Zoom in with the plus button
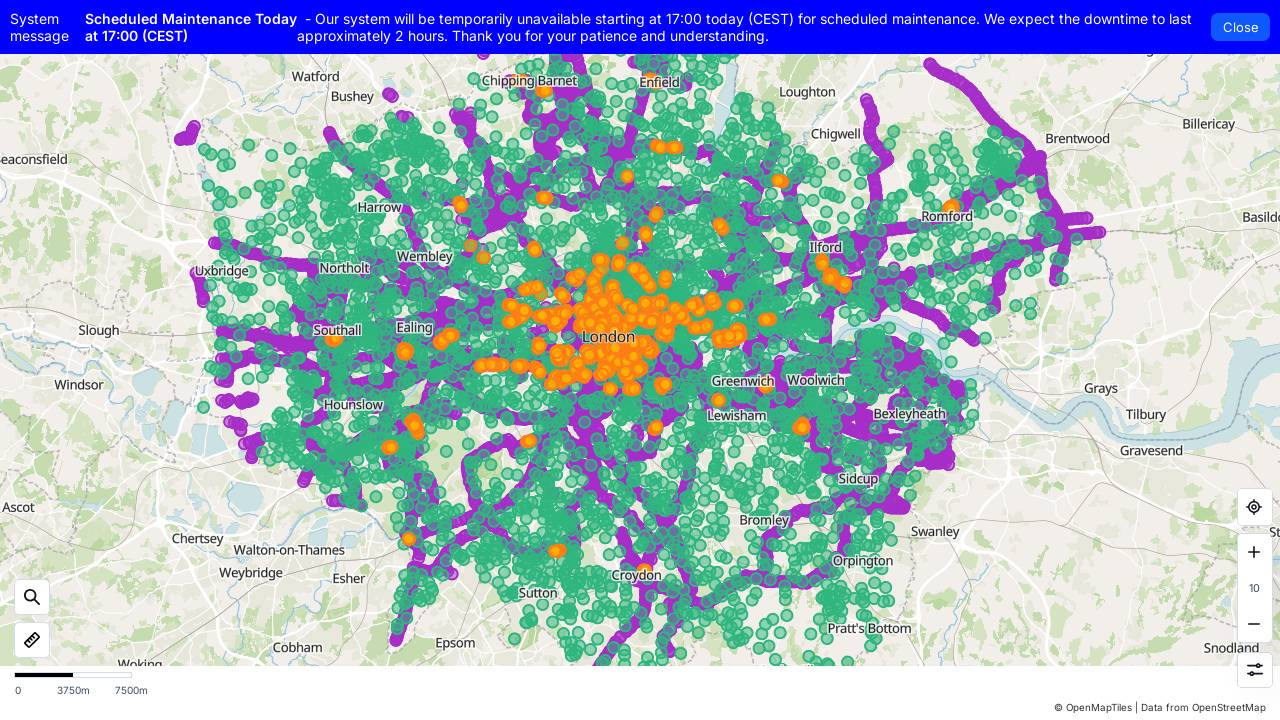The width and height of the screenshot is (1280, 720). pos(1254,552)
